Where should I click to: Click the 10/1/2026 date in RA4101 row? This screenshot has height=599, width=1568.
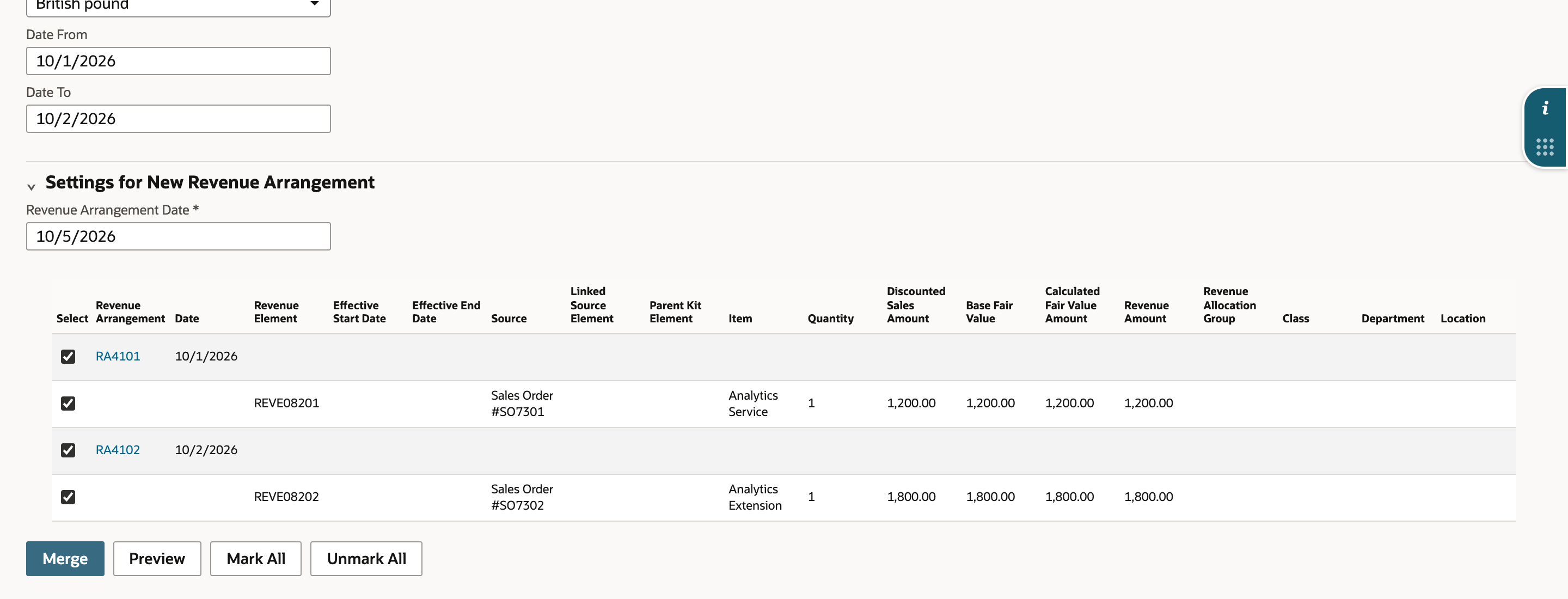click(206, 356)
